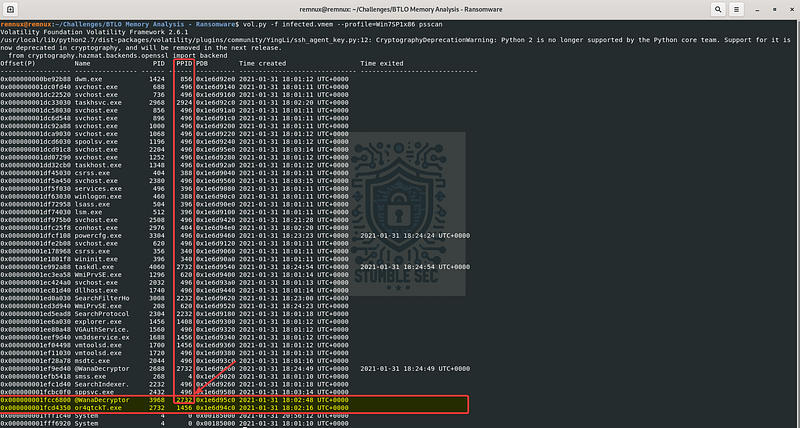Click the msdtc.exe process name
The height and width of the screenshot is (428, 800).
coord(92,361)
